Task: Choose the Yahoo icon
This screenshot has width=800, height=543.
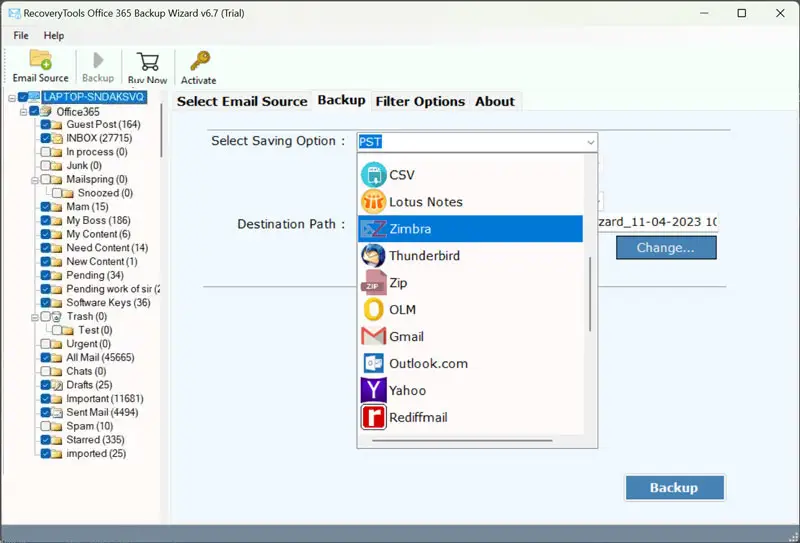Action: (373, 390)
